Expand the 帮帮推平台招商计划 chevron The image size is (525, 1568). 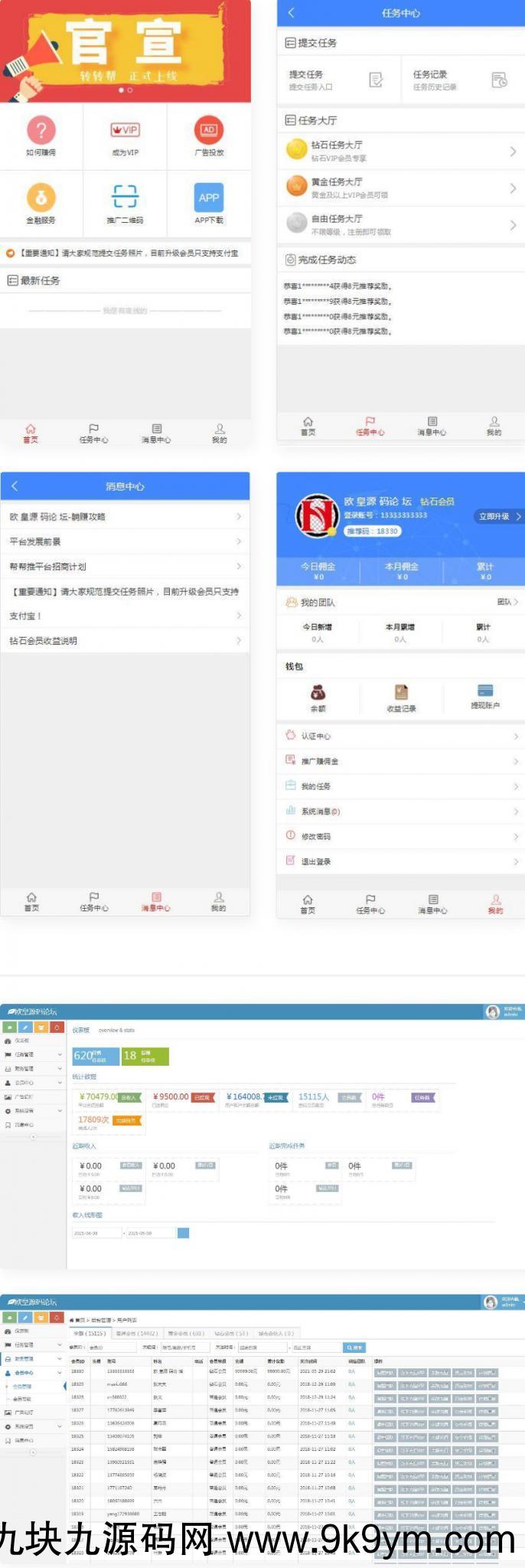[239, 567]
